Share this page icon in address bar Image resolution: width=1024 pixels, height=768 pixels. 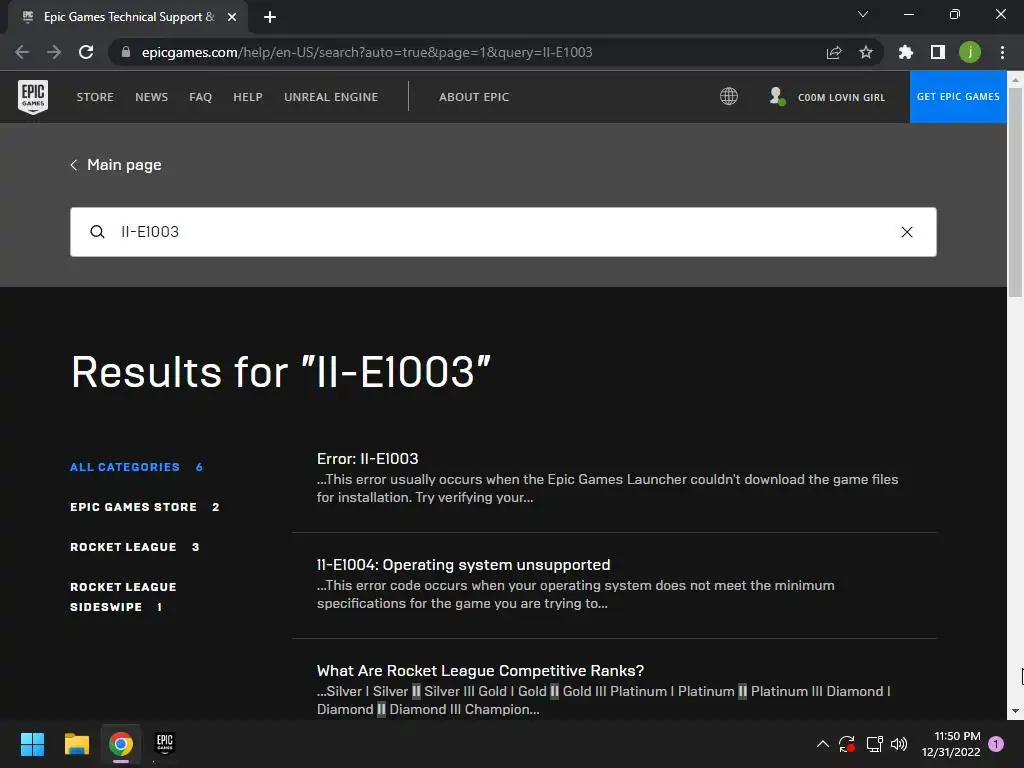[x=834, y=52]
